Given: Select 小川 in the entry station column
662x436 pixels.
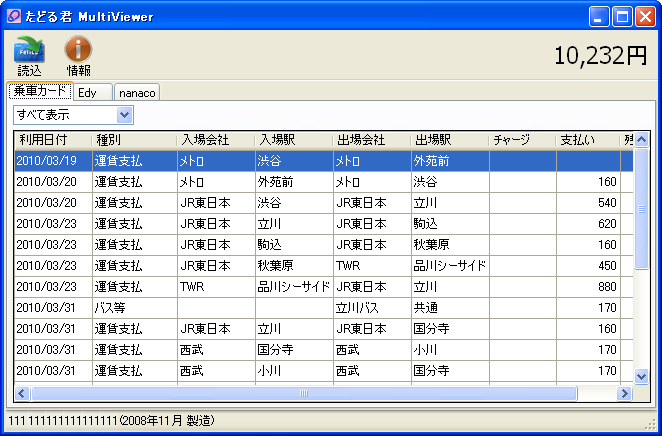Looking at the screenshot, I should pyautogui.click(x=294, y=371).
